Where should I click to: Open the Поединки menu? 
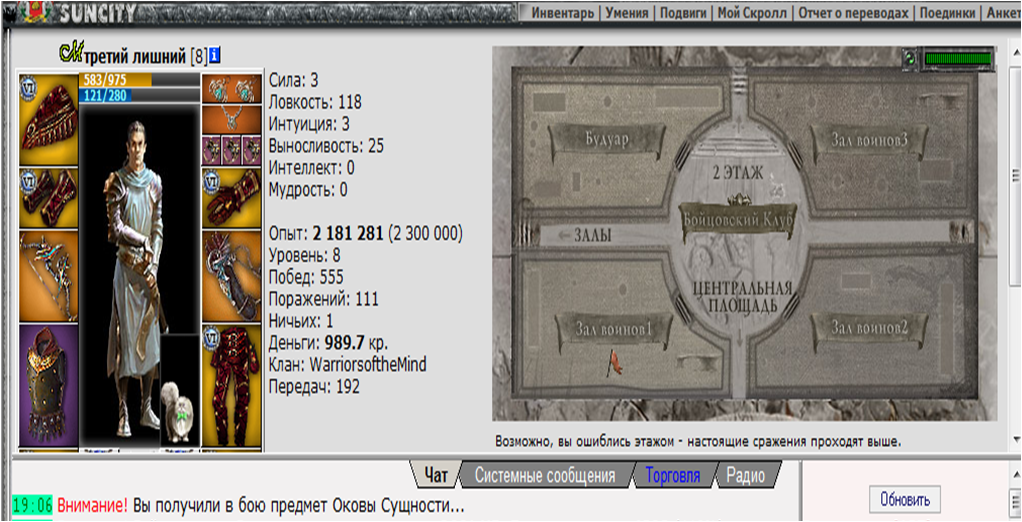[x=946, y=13]
